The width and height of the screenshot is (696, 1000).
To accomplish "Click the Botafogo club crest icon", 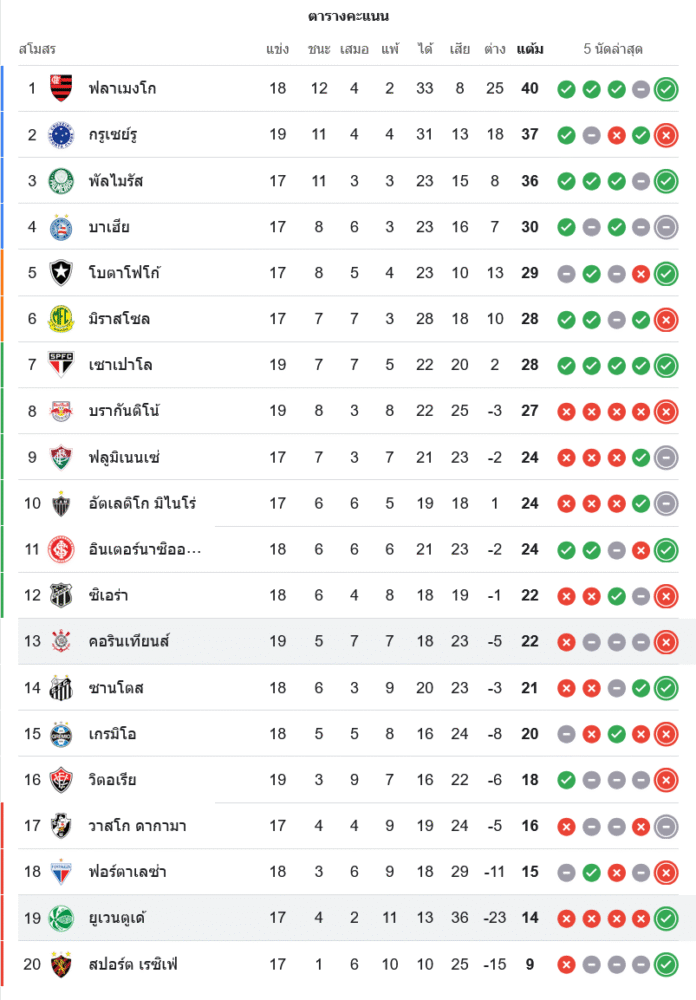I will click(x=61, y=273).
